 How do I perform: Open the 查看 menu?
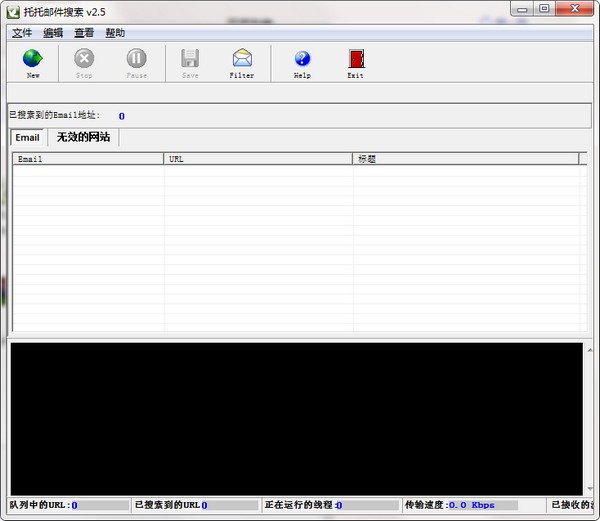(84, 33)
